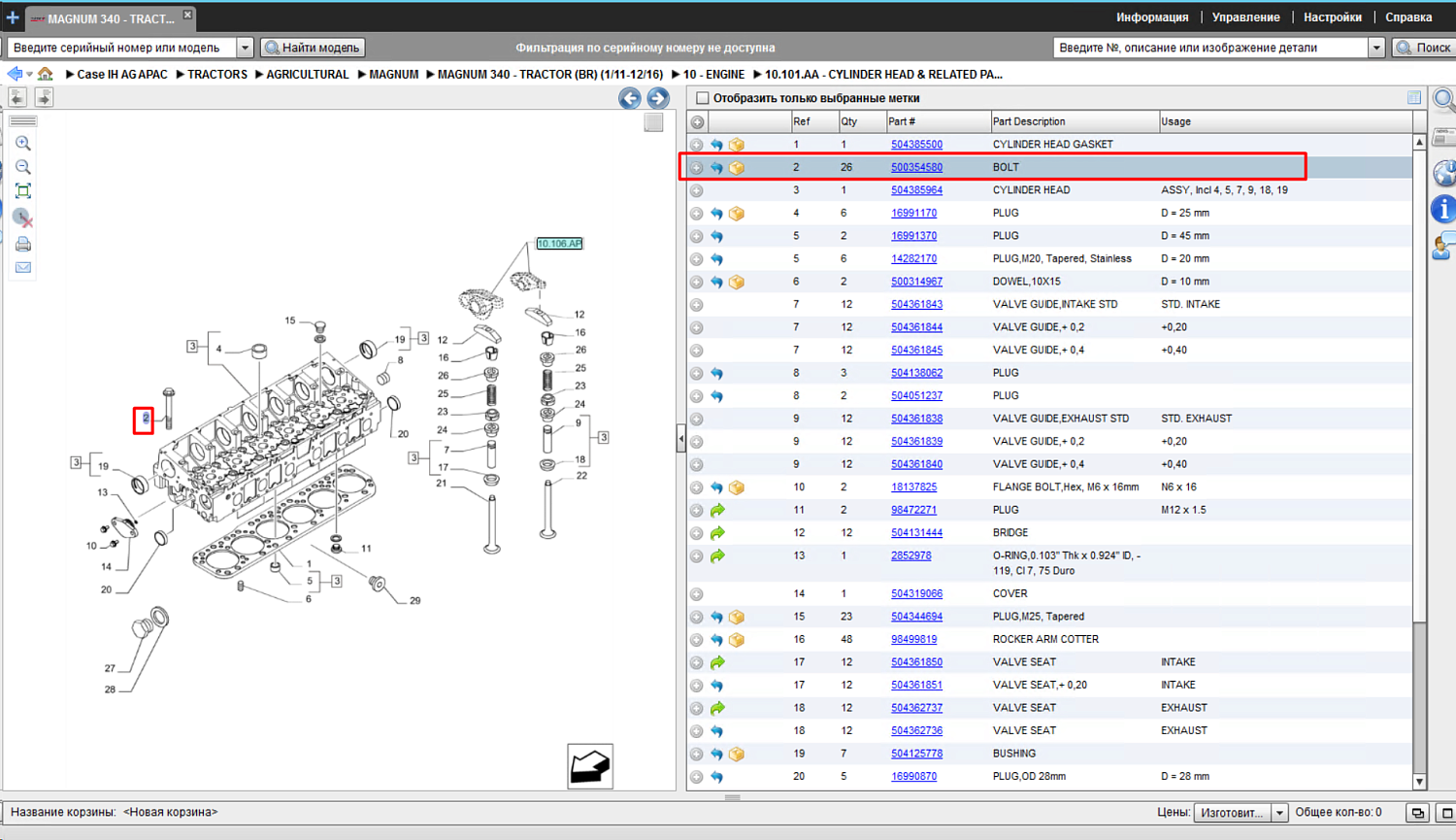The image size is (1456, 840).
Task: Fit the diagram to the window
Action: click(23, 191)
